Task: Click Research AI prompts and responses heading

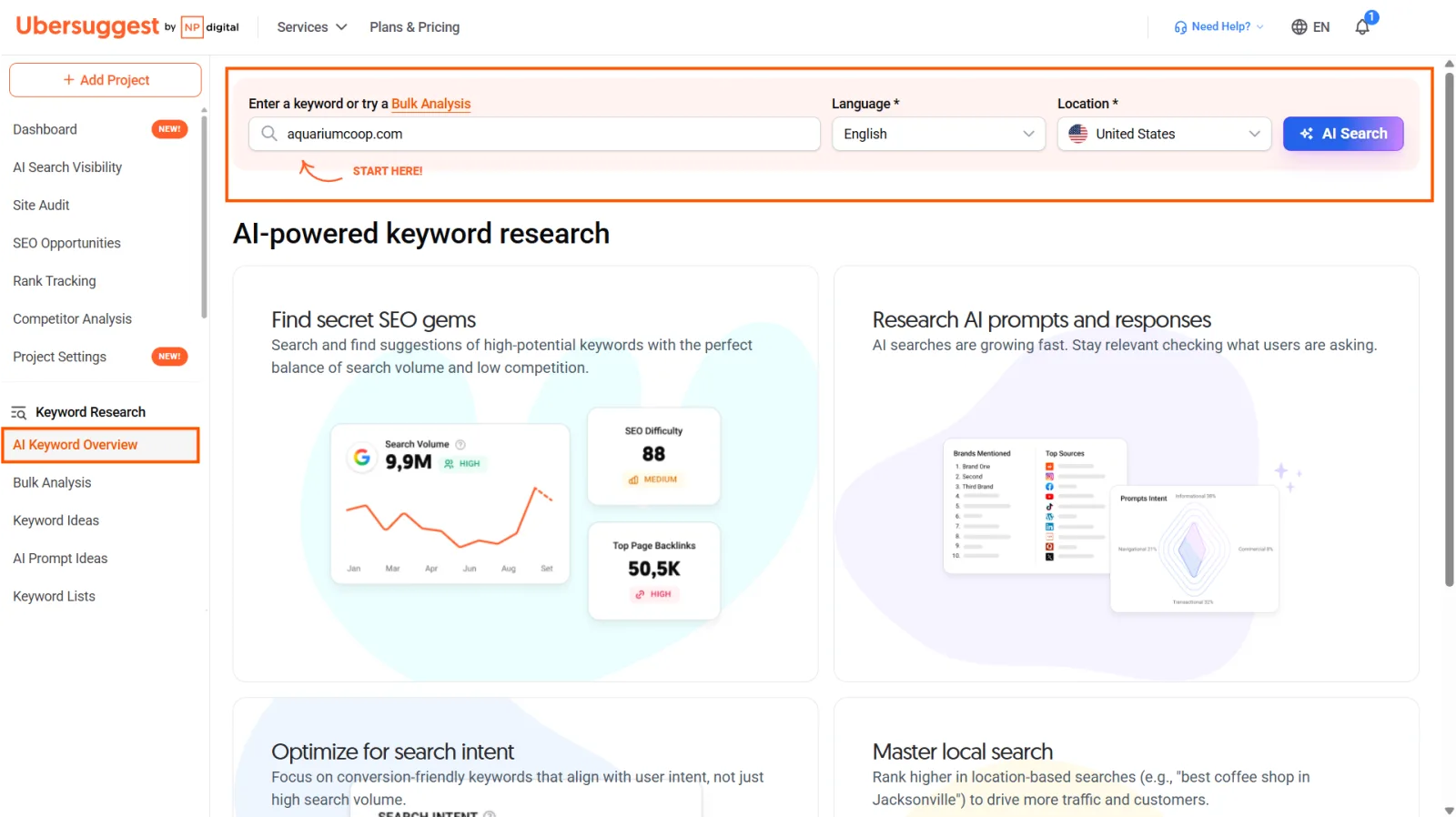Action: point(1041,320)
